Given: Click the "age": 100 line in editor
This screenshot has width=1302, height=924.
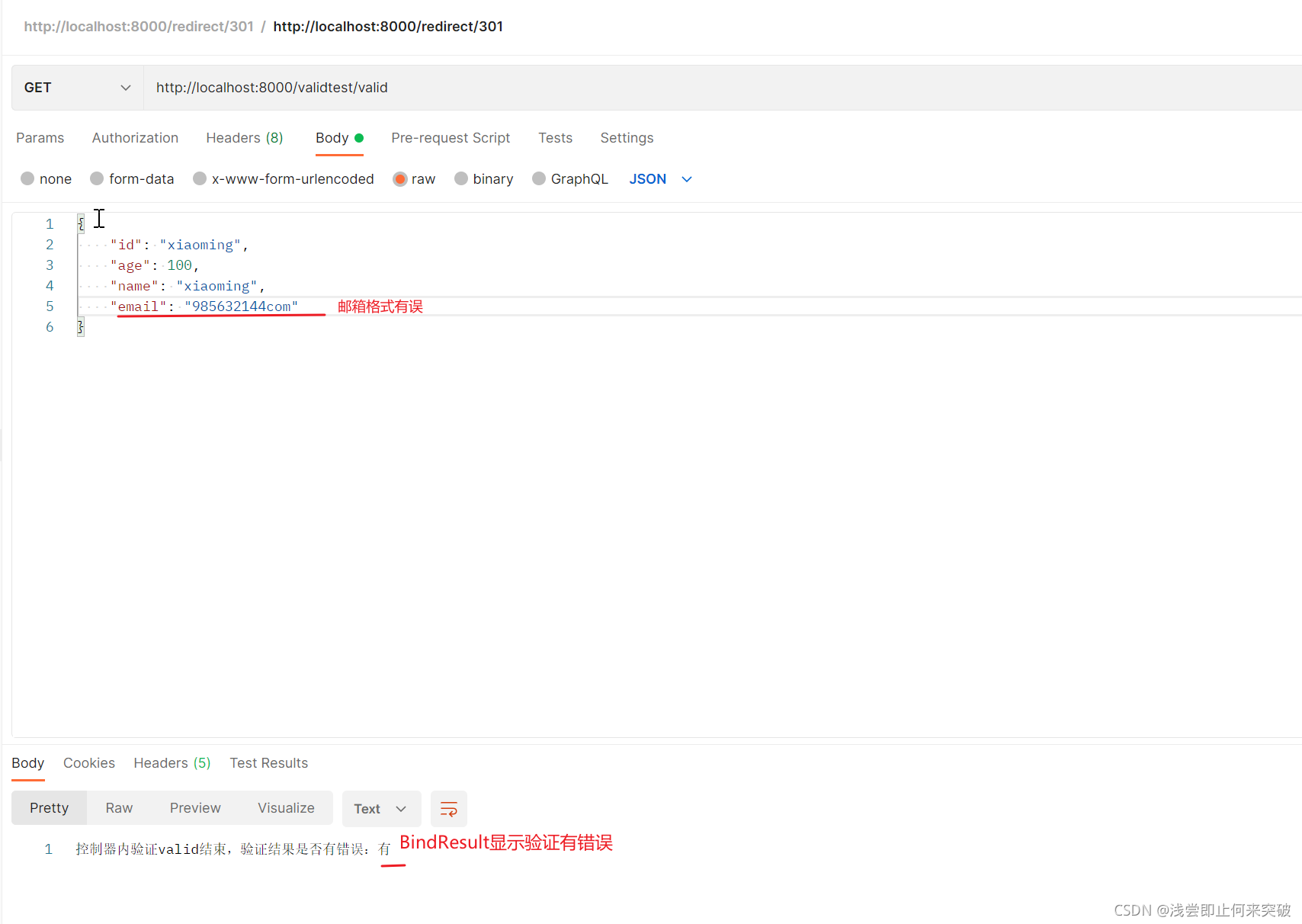Looking at the screenshot, I should (155, 265).
